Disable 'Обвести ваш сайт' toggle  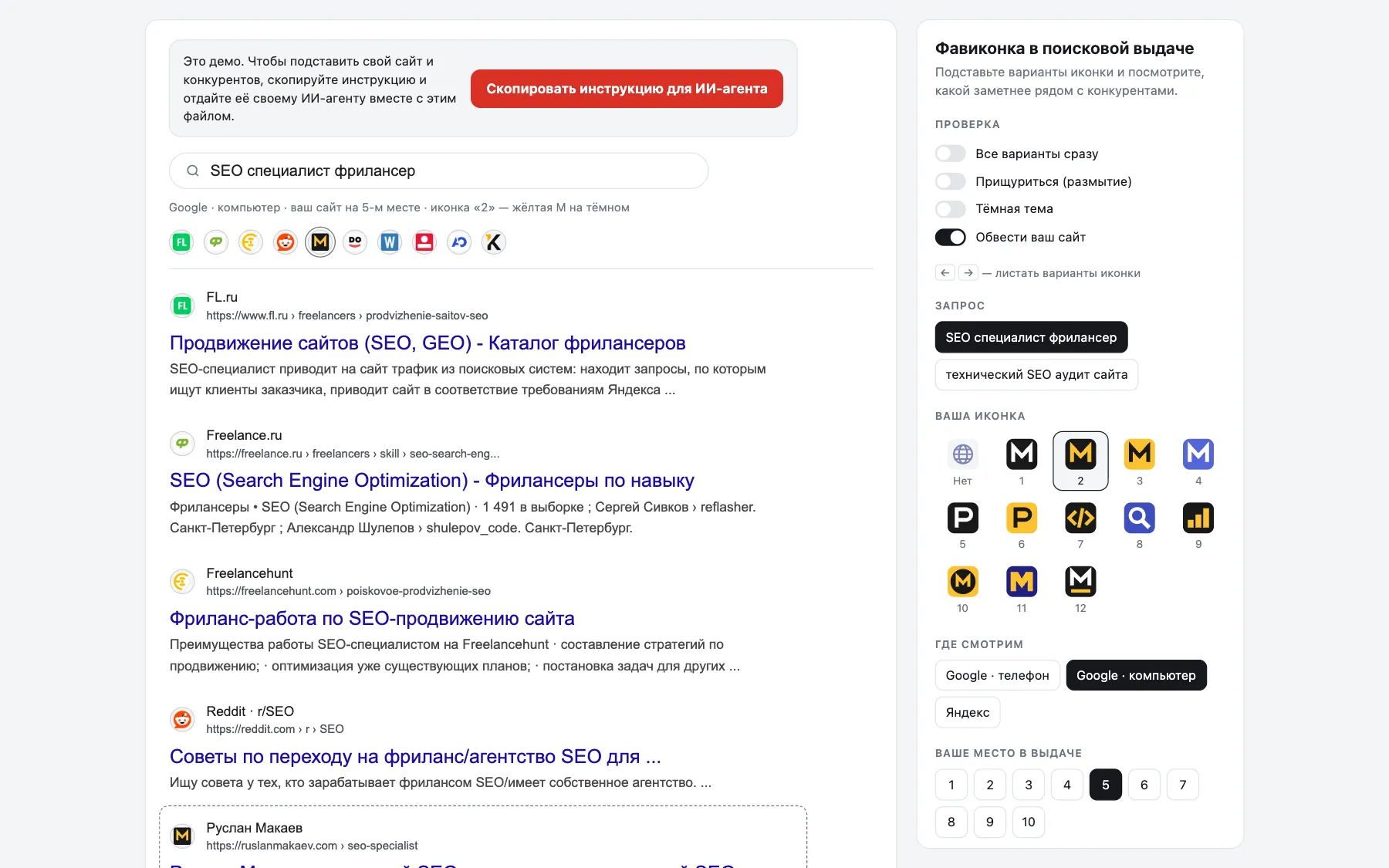pos(951,237)
